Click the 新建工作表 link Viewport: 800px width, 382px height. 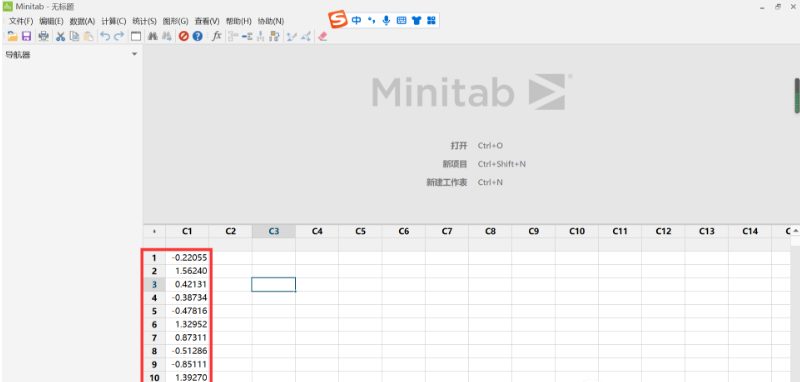click(x=447, y=182)
